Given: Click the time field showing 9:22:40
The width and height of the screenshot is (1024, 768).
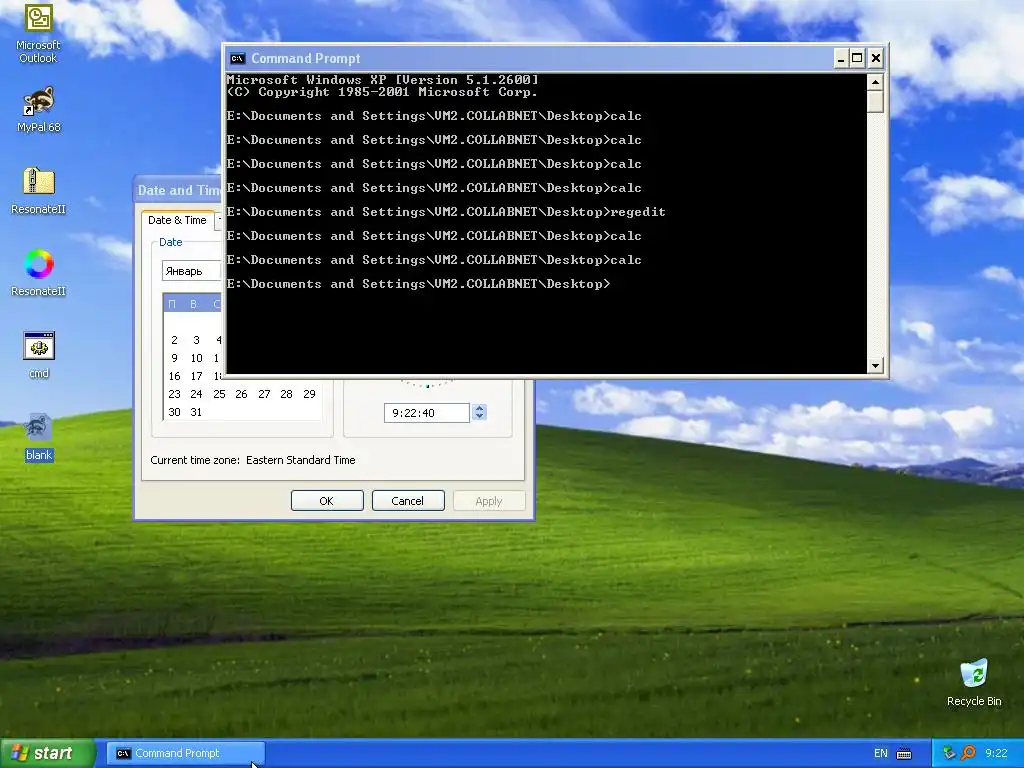Looking at the screenshot, I should click(x=426, y=413).
